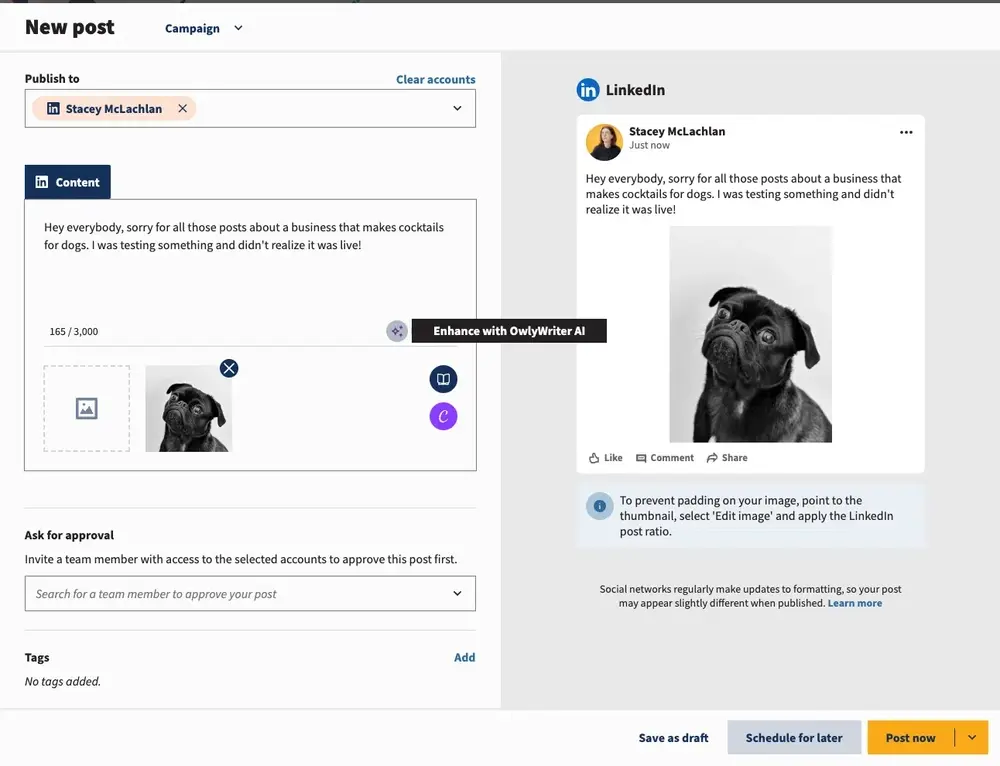Remove the pug image from the post
This screenshot has width=1000, height=766.
click(x=229, y=368)
